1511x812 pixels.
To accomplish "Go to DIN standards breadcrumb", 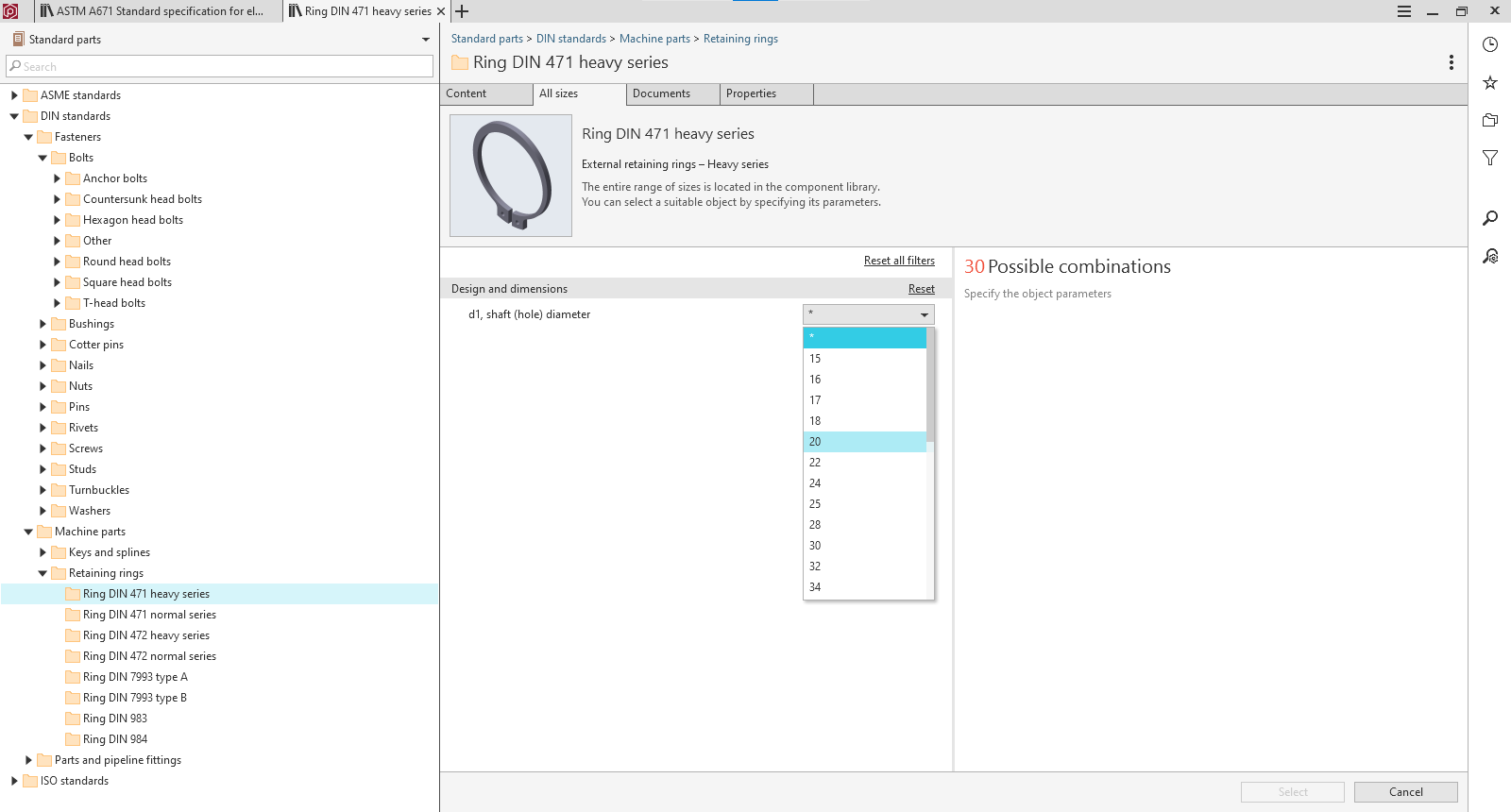I will coord(571,39).
